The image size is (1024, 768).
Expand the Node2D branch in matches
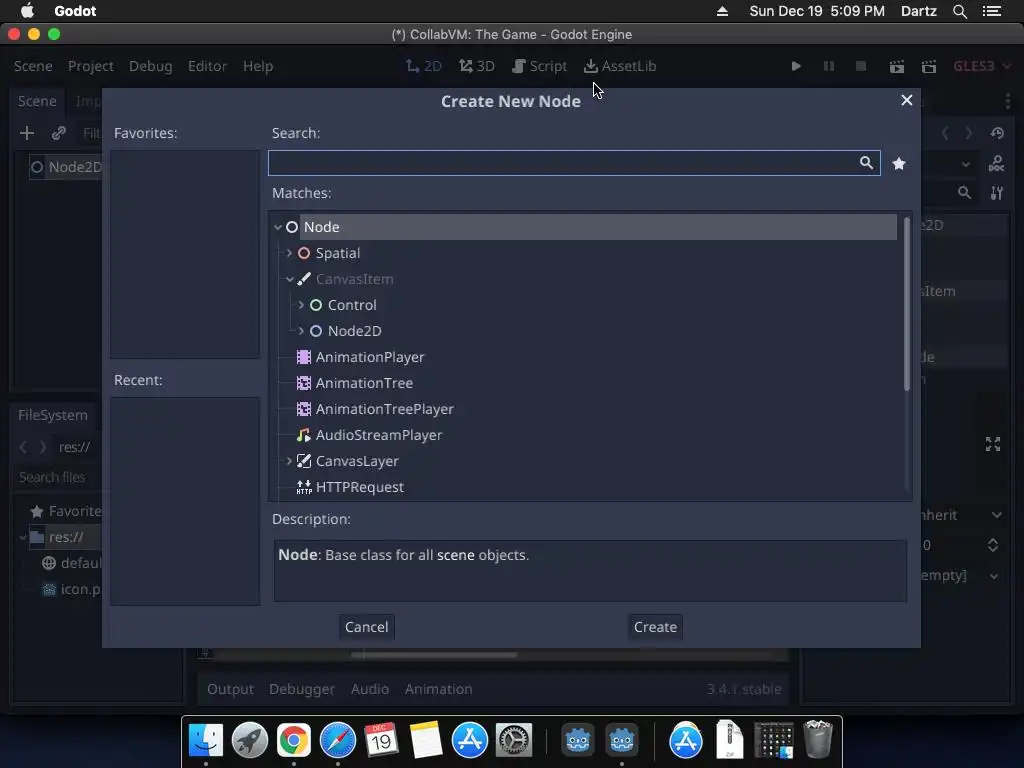301,331
